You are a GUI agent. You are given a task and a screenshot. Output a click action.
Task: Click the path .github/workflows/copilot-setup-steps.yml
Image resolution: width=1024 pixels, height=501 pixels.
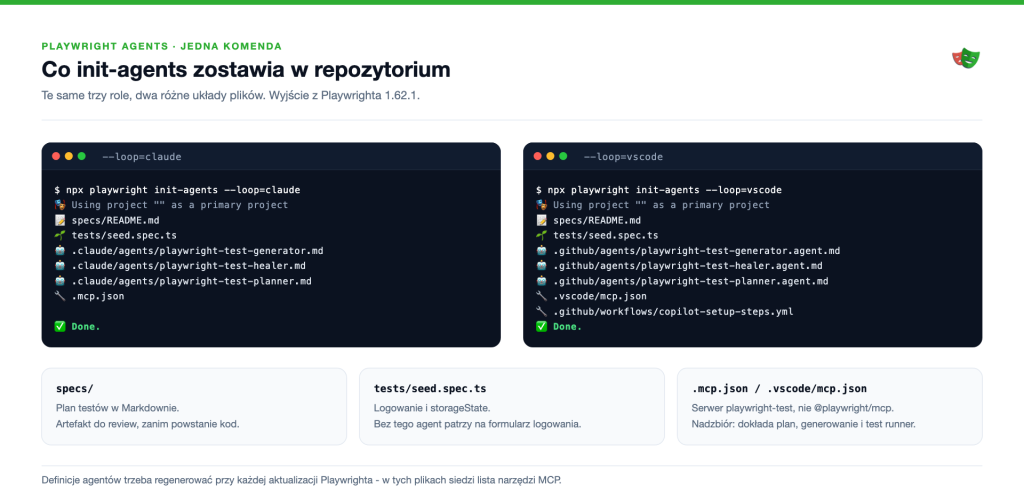click(673, 312)
